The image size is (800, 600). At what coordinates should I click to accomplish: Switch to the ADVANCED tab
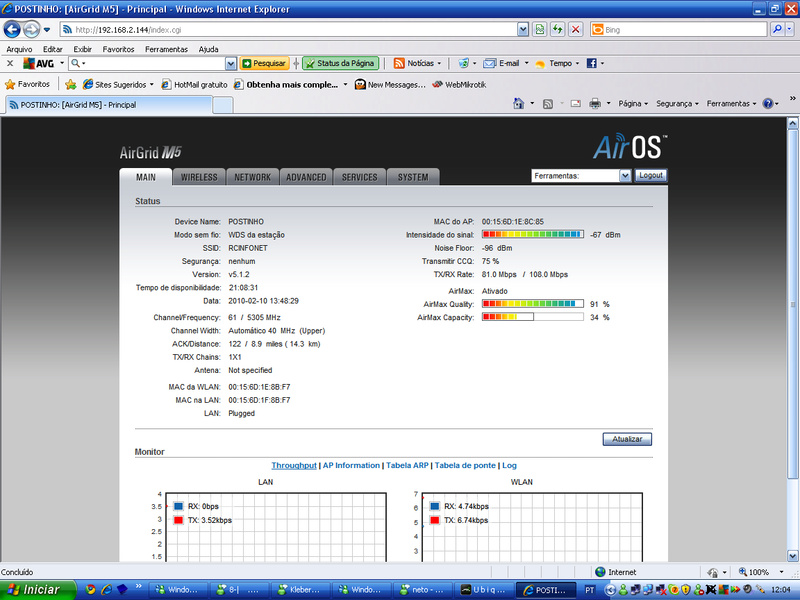(306, 177)
